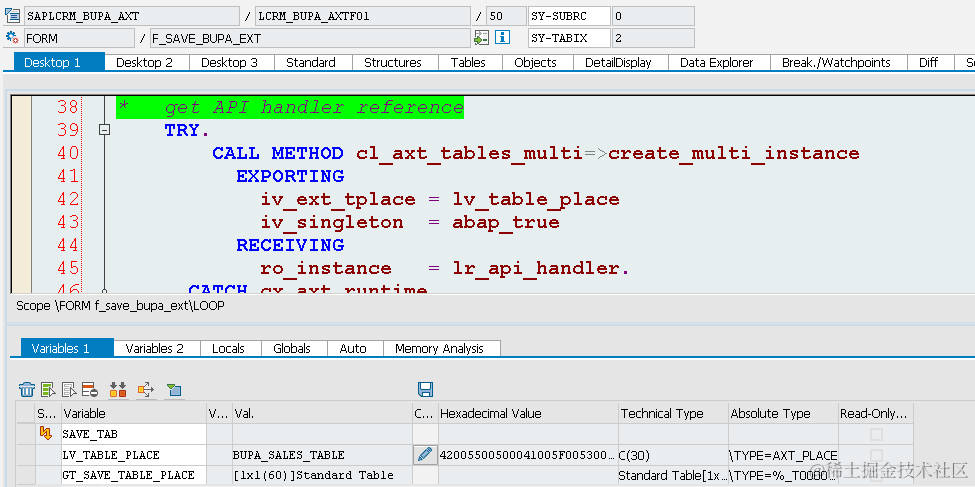975x487 pixels.
Task: Open the Standard tab
Action: pos(311,62)
